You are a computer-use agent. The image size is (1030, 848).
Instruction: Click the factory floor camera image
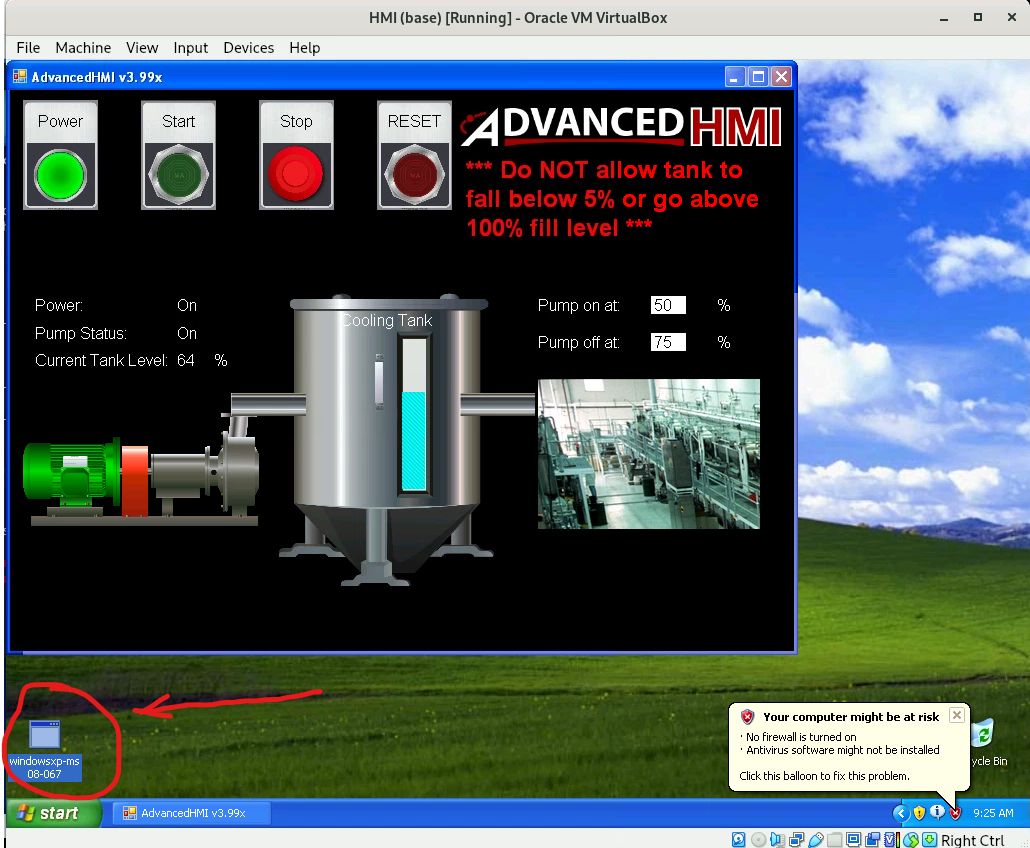point(649,454)
